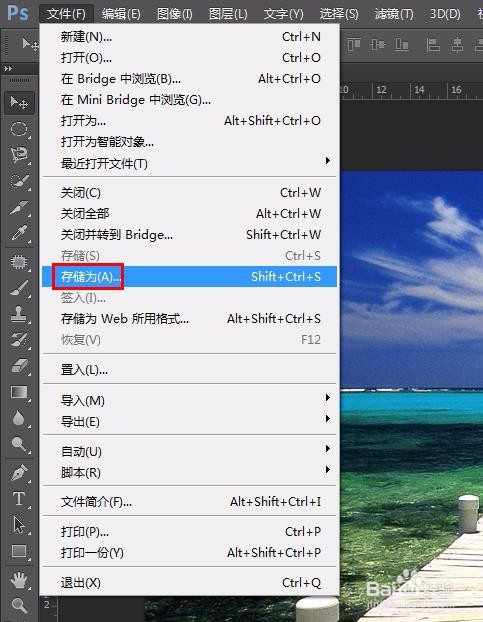Open the 文字(Y) menu
Screen dimensions: 483x622
(284, 14)
